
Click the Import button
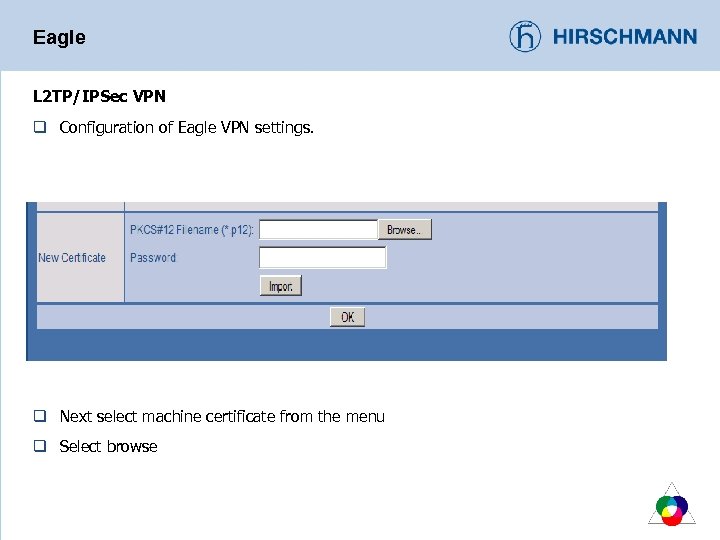tap(281, 286)
